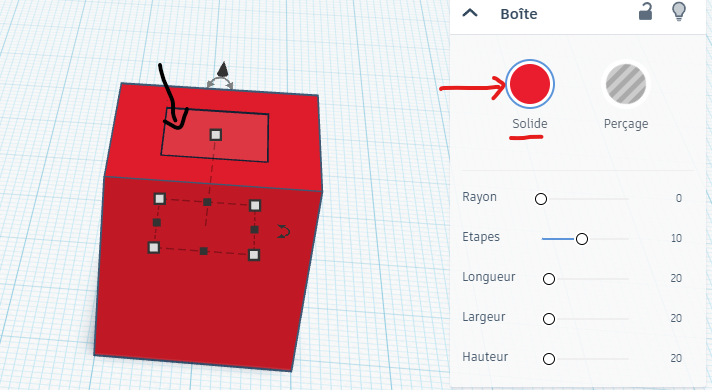Toggle the lock editing padlock icon
The height and width of the screenshot is (390, 712).
[645, 12]
